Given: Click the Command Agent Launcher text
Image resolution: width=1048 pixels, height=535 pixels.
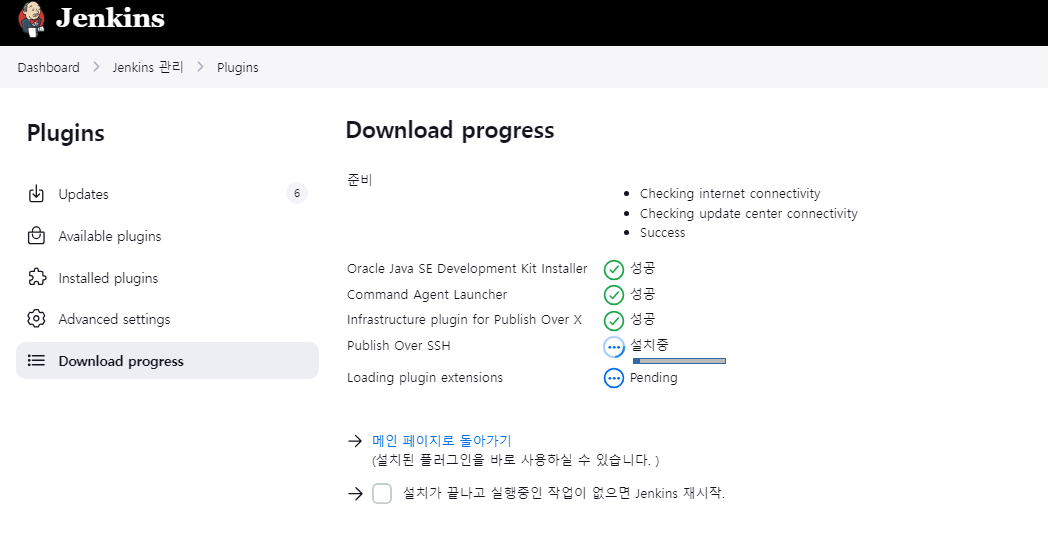Looking at the screenshot, I should pos(427,295).
